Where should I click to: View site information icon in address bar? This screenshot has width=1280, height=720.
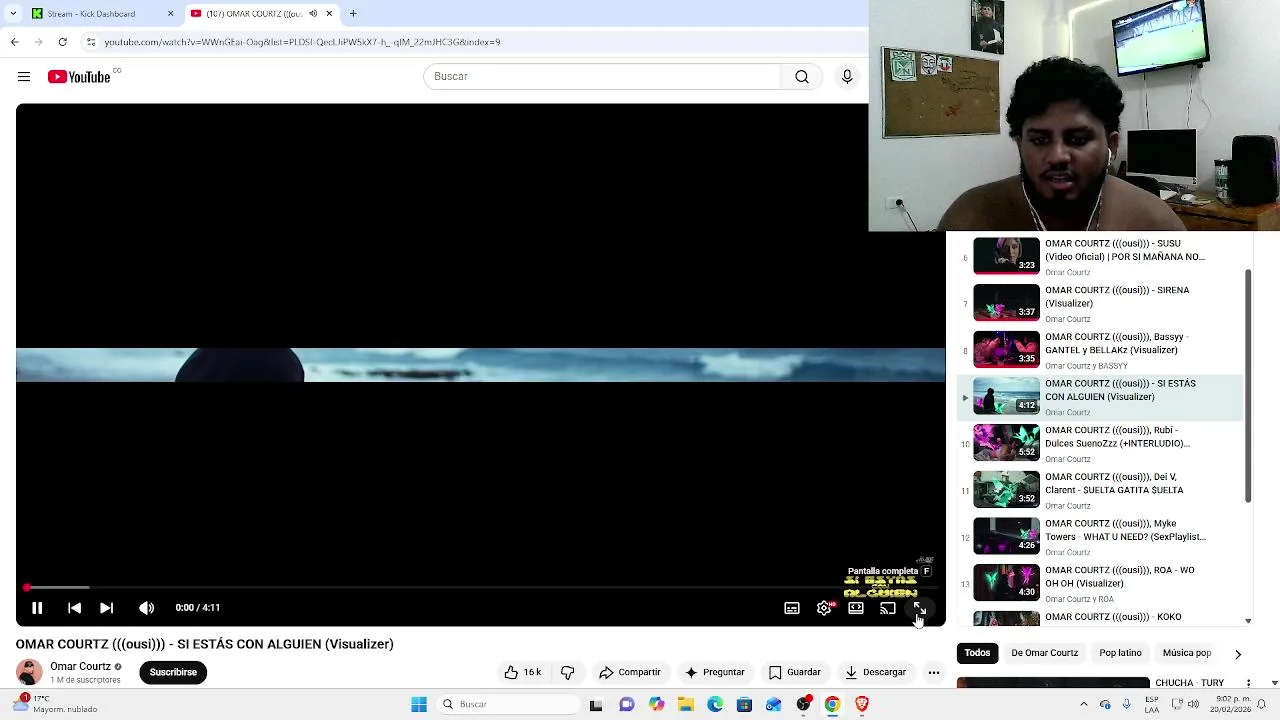pyautogui.click(x=91, y=42)
